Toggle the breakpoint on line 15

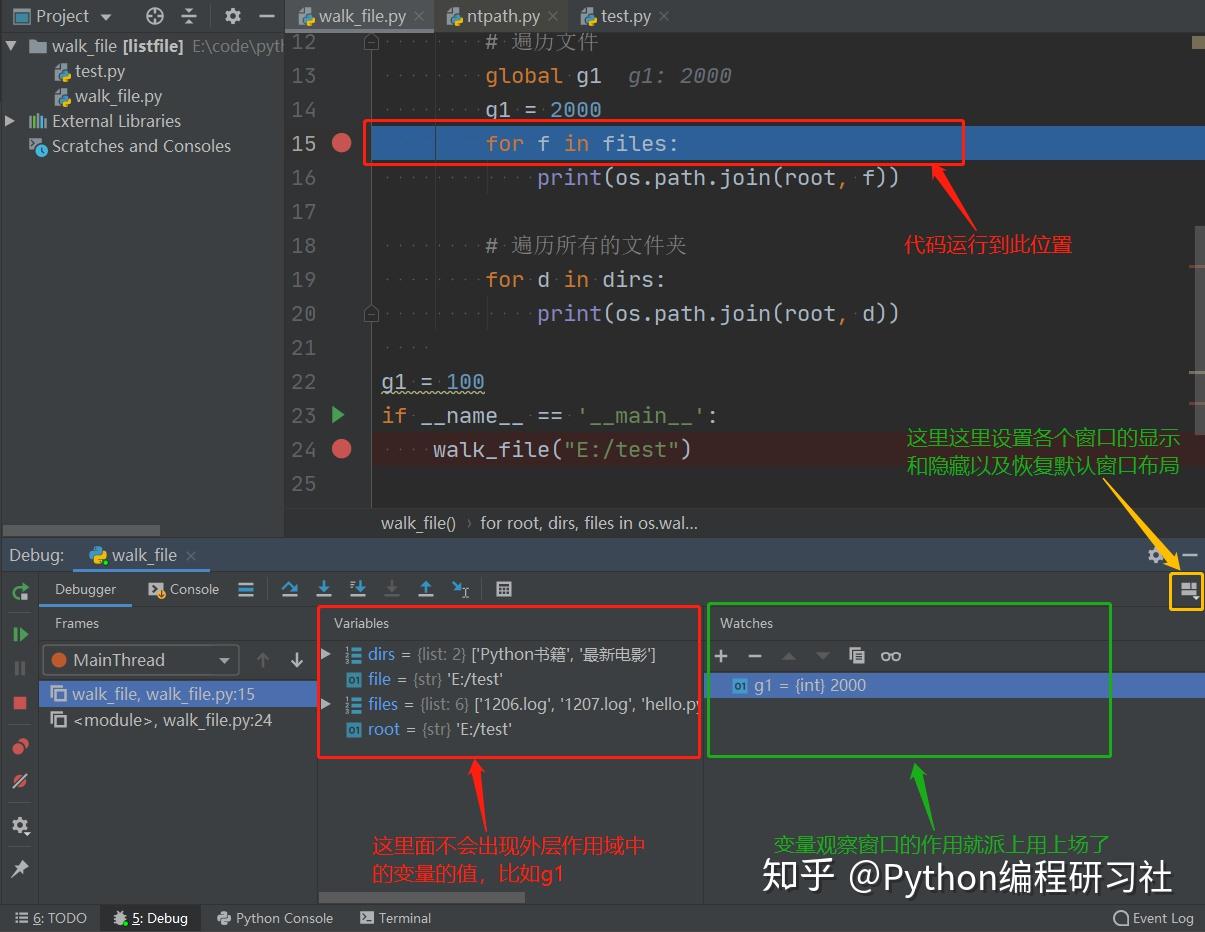[x=341, y=143]
